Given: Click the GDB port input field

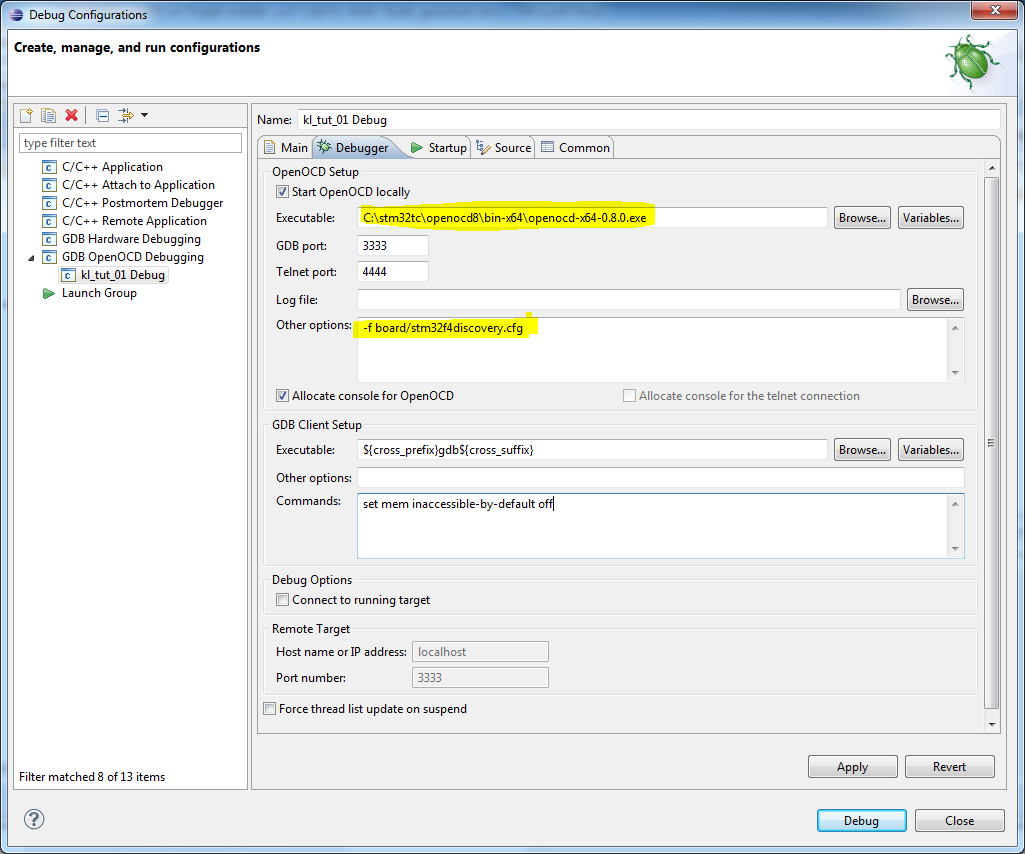Looking at the screenshot, I should 391,245.
